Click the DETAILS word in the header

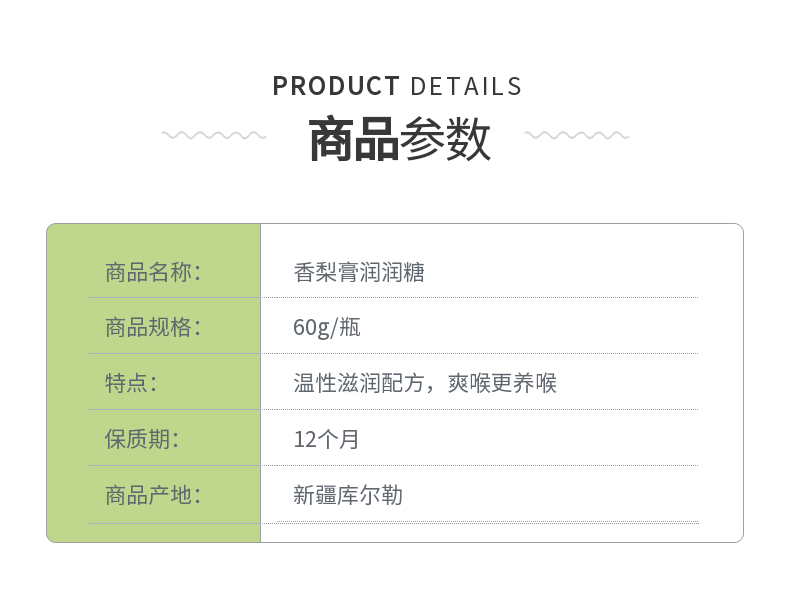[x=466, y=86]
